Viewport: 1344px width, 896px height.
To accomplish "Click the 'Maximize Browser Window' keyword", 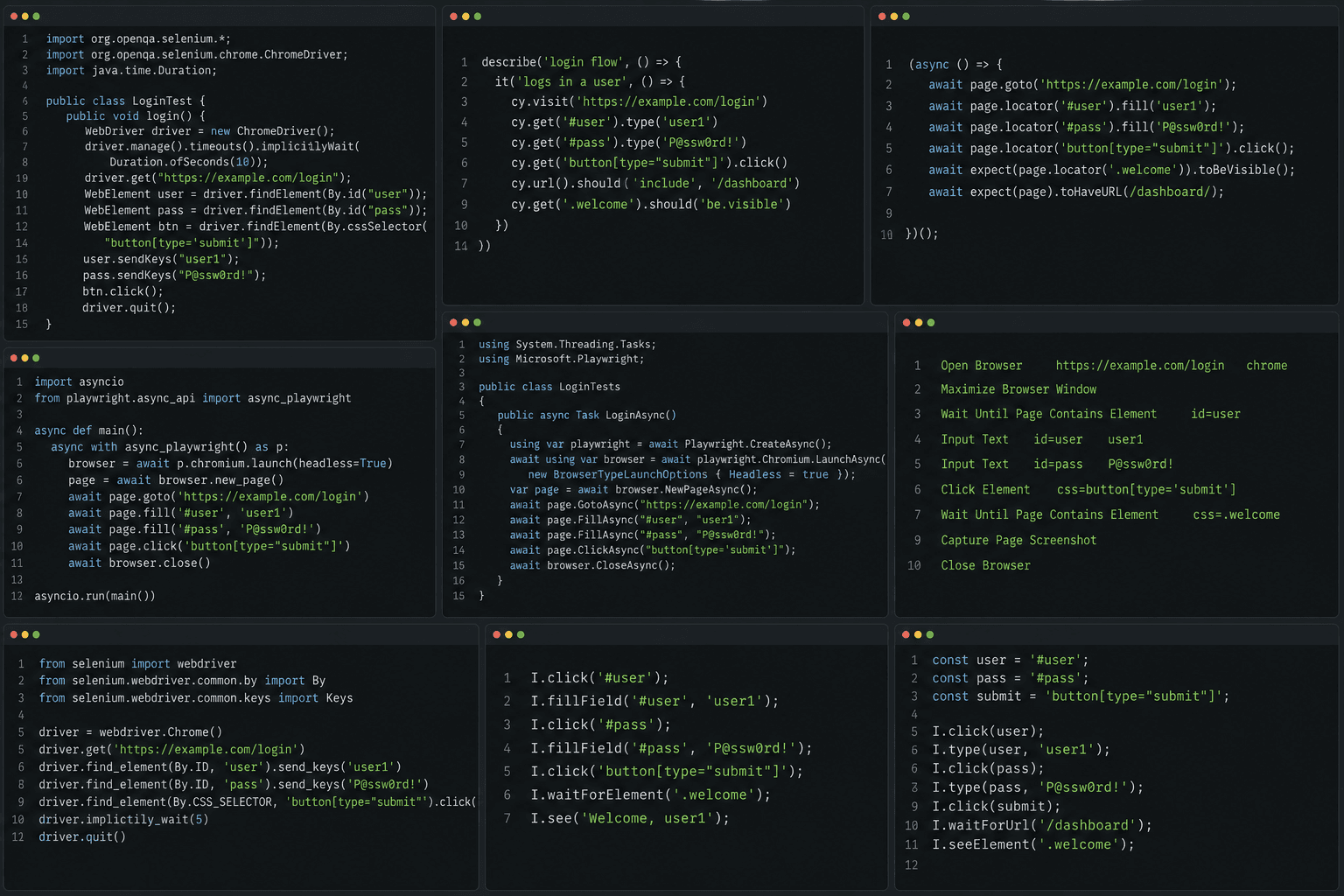I will [x=1018, y=389].
